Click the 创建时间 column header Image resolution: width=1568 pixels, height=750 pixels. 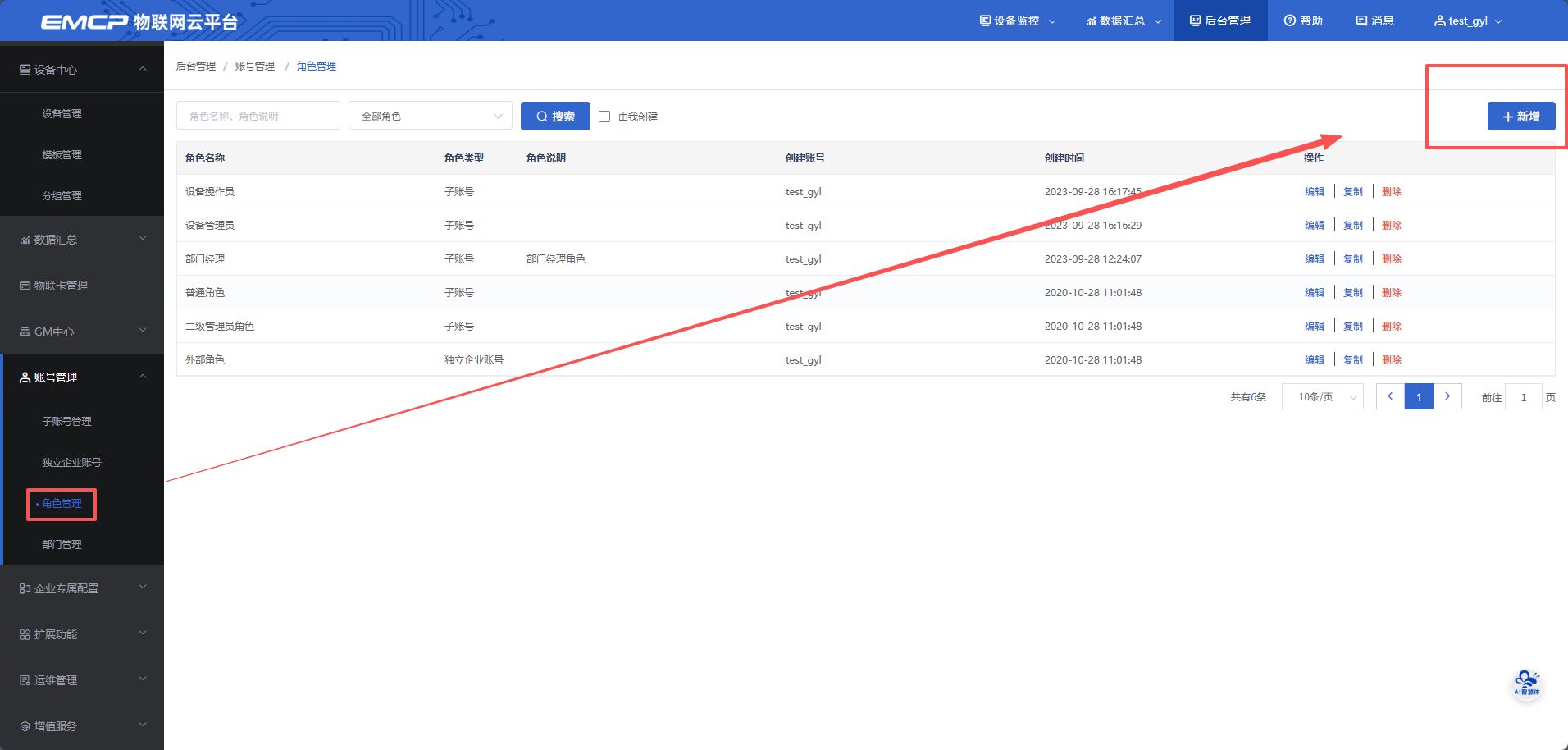click(1064, 158)
